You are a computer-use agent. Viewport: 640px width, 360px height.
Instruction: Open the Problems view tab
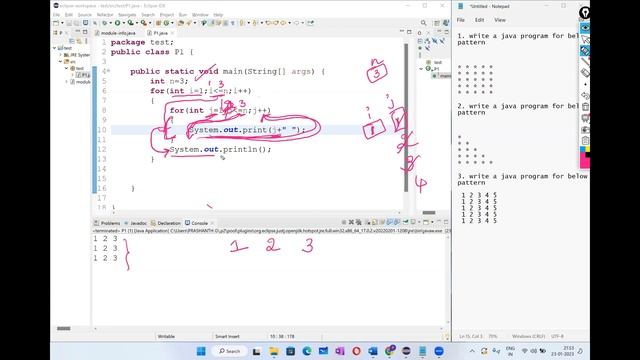(x=107, y=223)
